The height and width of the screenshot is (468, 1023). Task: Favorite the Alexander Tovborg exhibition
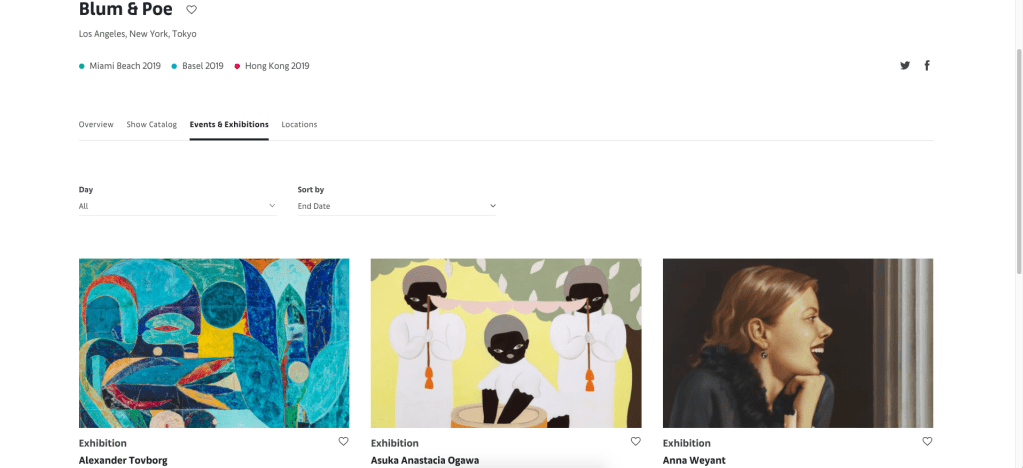click(x=343, y=441)
